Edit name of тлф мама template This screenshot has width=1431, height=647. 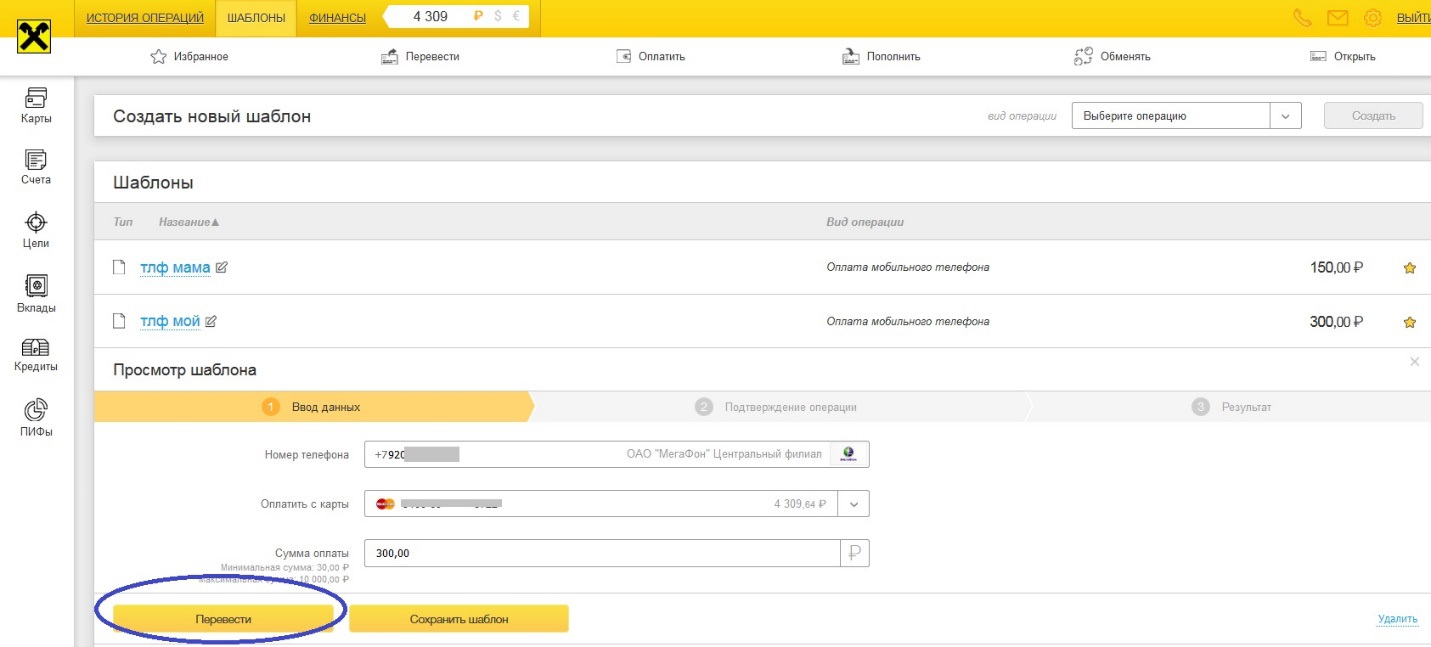(222, 267)
